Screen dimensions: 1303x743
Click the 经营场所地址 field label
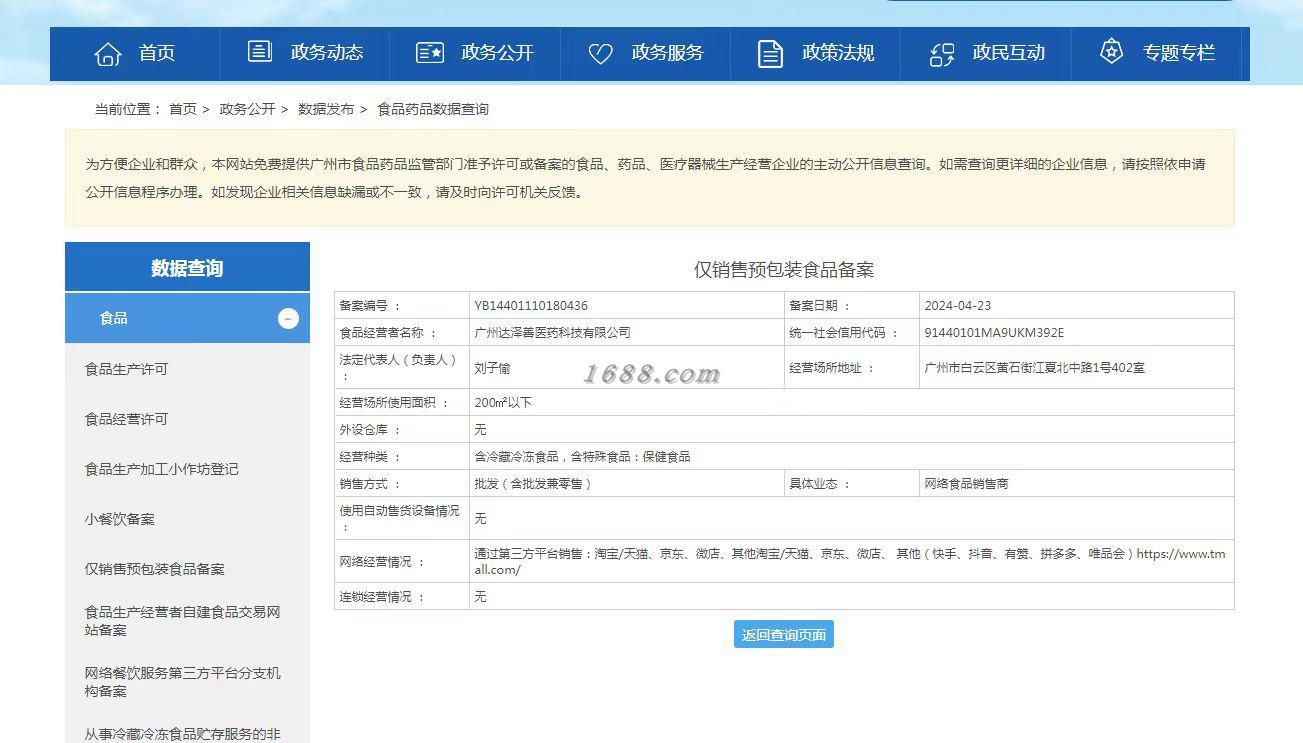tap(831, 368)
